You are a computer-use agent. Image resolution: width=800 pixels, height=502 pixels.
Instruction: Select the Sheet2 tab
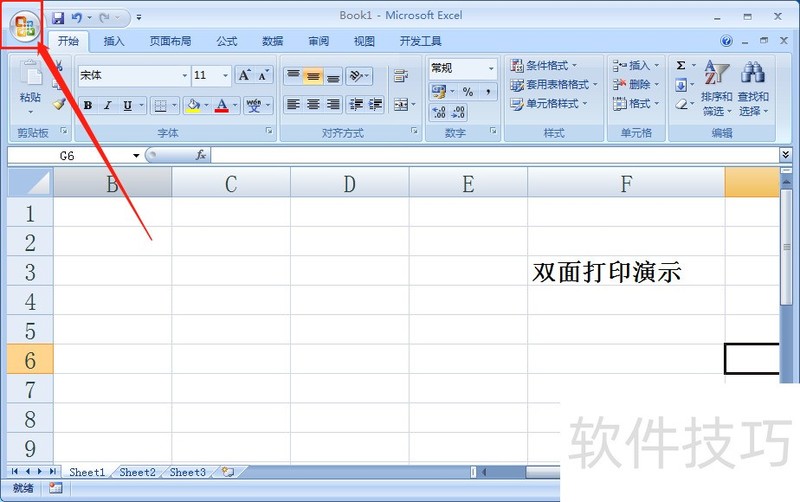pyautogui.click(x=137, y=472)
